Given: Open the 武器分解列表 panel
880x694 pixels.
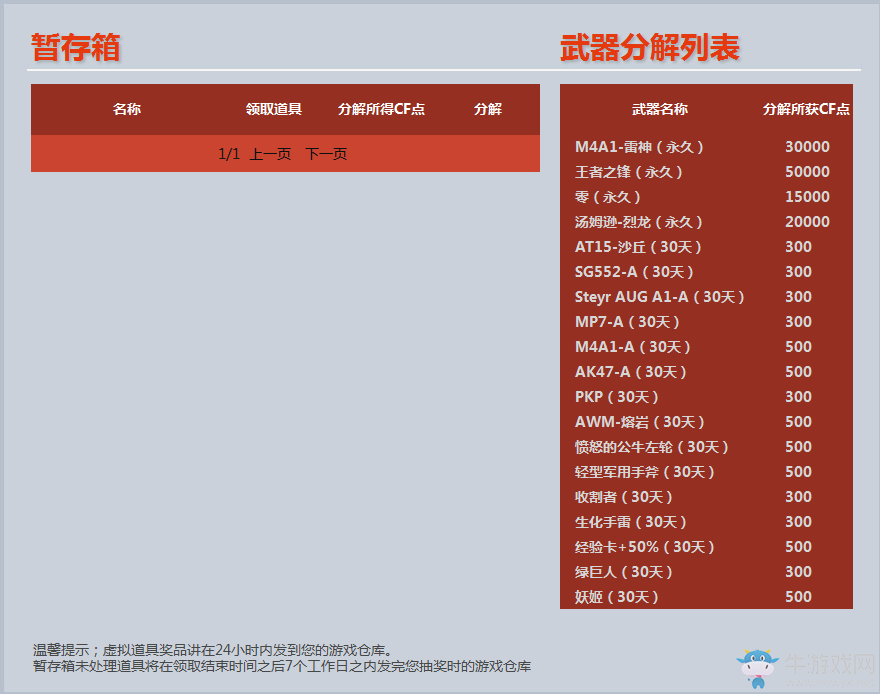Looking at the screenshot, I should 650,47.
